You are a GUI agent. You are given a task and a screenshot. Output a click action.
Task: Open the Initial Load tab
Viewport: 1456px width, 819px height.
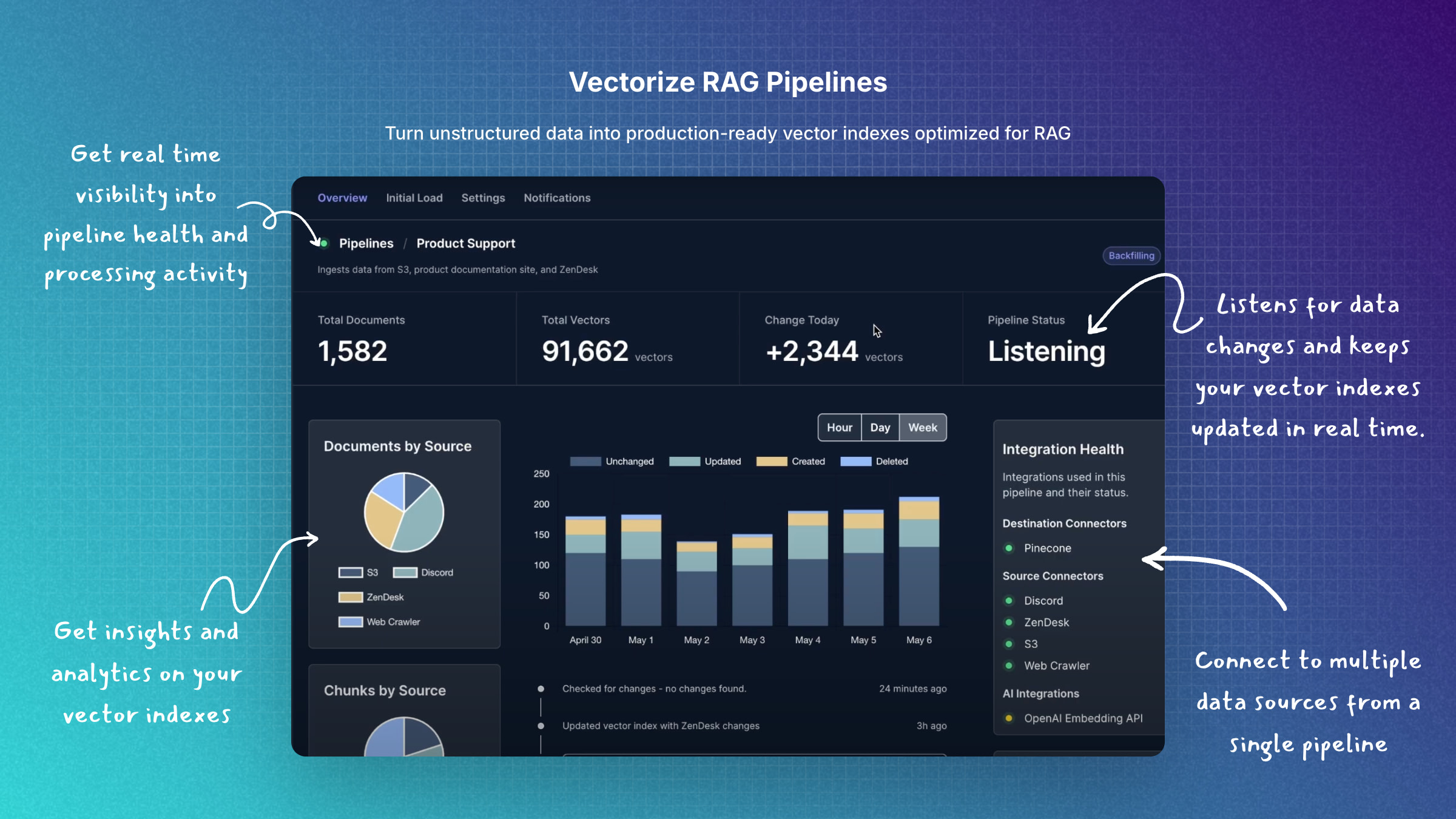[x=414, y=198]
